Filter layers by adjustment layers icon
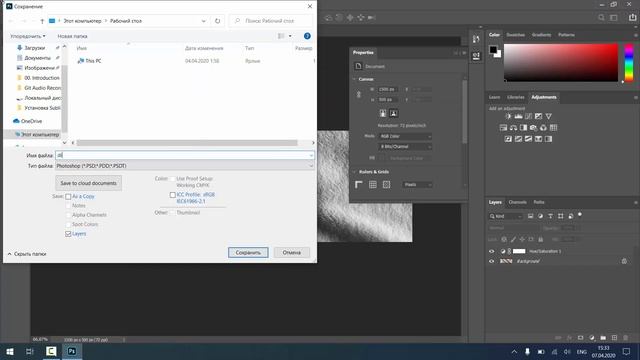640x360 pixels. point(540,216)
